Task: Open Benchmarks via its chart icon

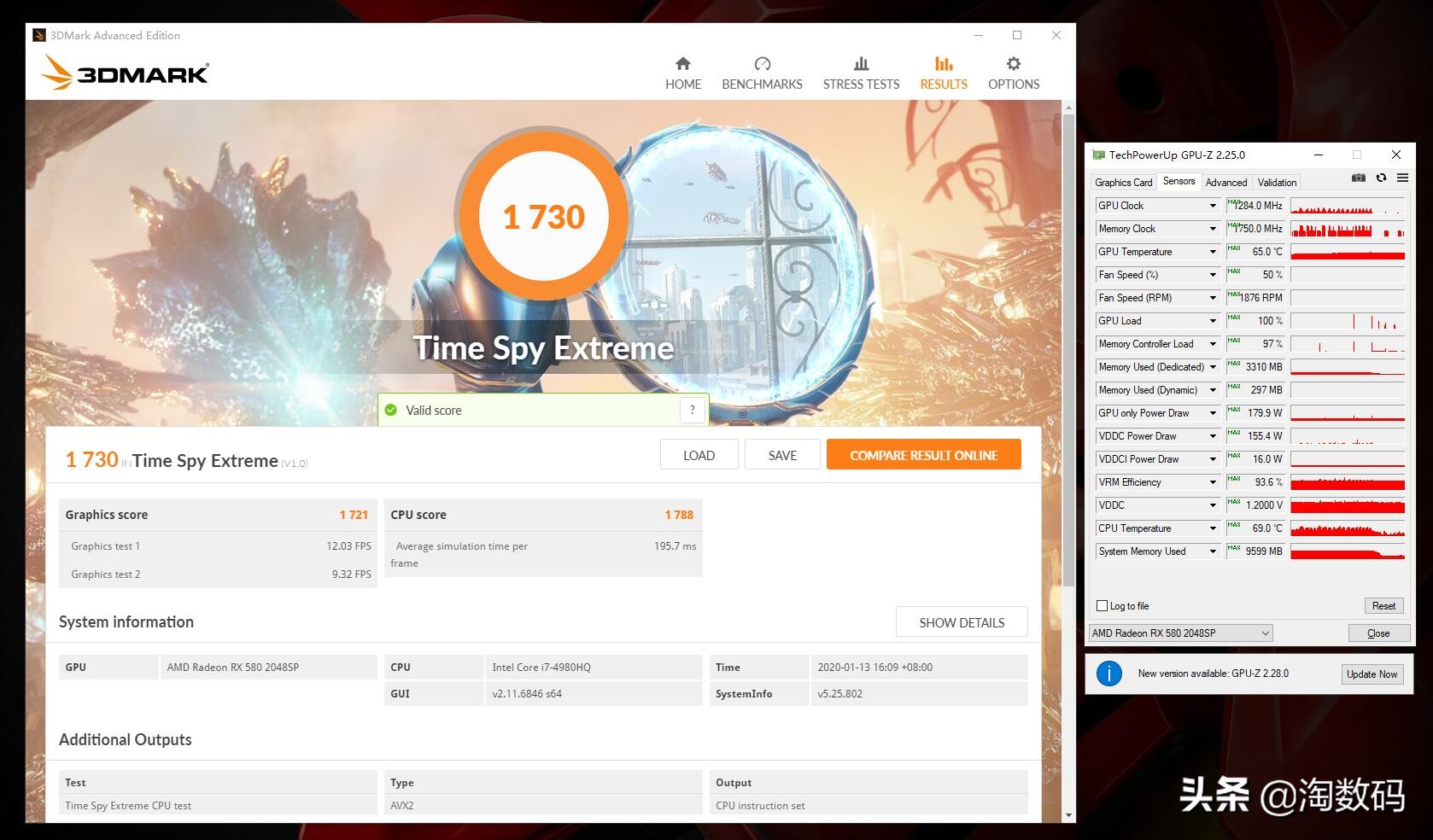Action: point(761,63)
